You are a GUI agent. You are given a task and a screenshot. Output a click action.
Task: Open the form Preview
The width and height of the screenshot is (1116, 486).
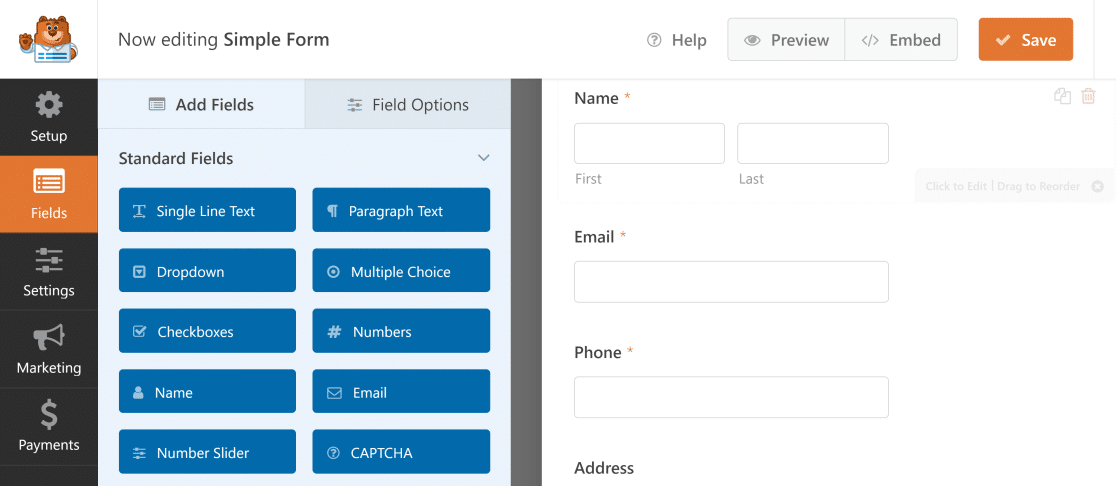point(786,40)
